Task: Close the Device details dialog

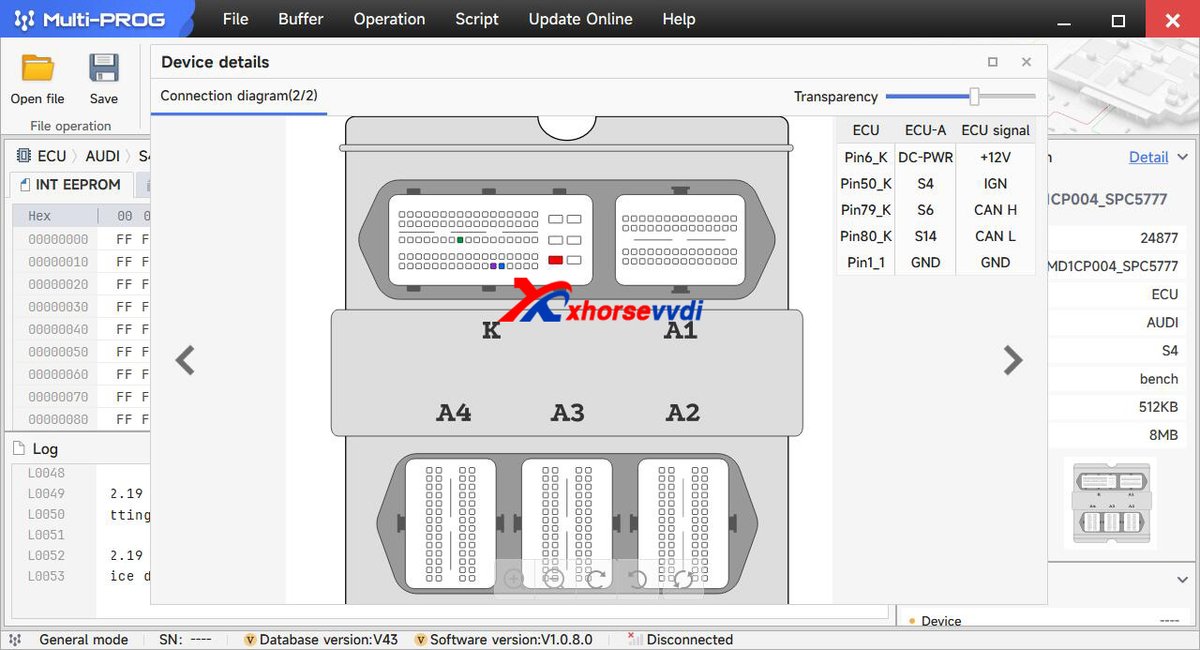Action: point(1026,62)
